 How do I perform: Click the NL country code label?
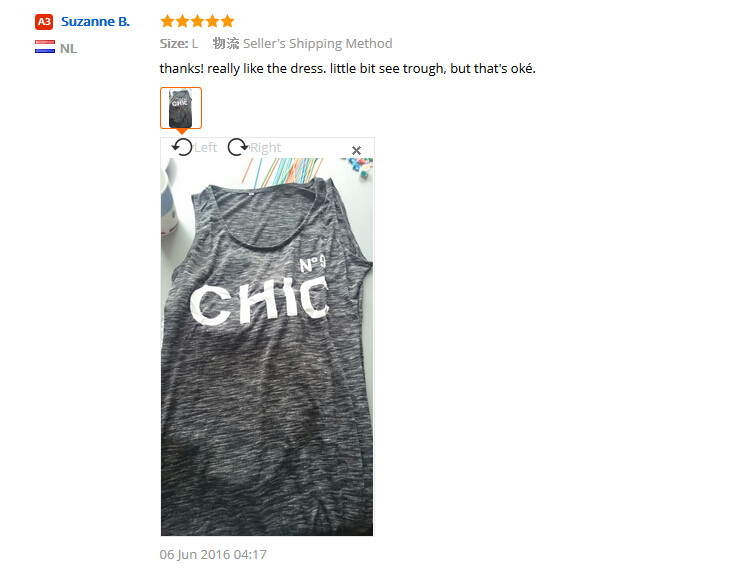point(68,48)
